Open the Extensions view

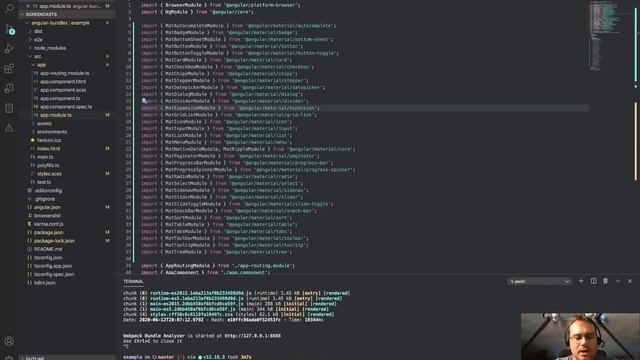pyautogui.click(x=9, y=68)
